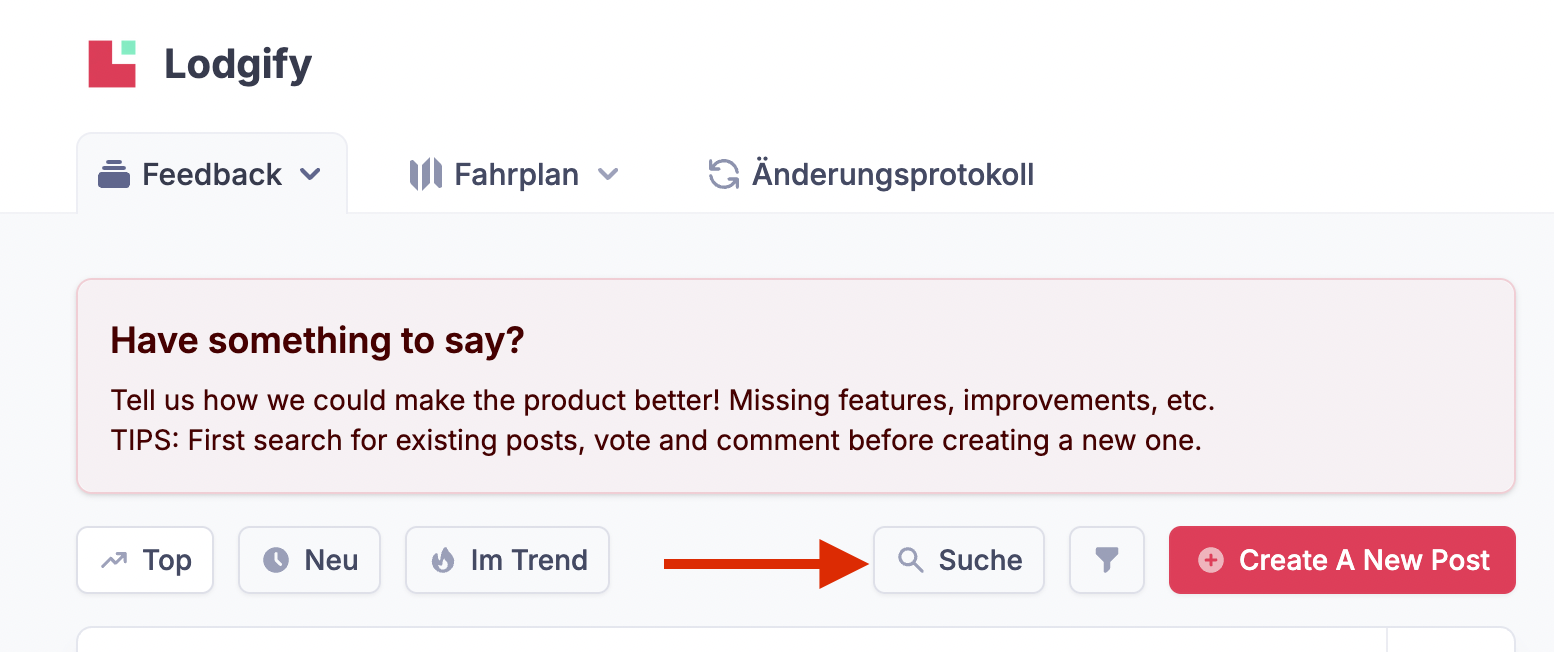Viewport: 1554px width, 652px height.
Task: Click the Änderungsprotokoll refresh arrows icon
Action: 723,175
